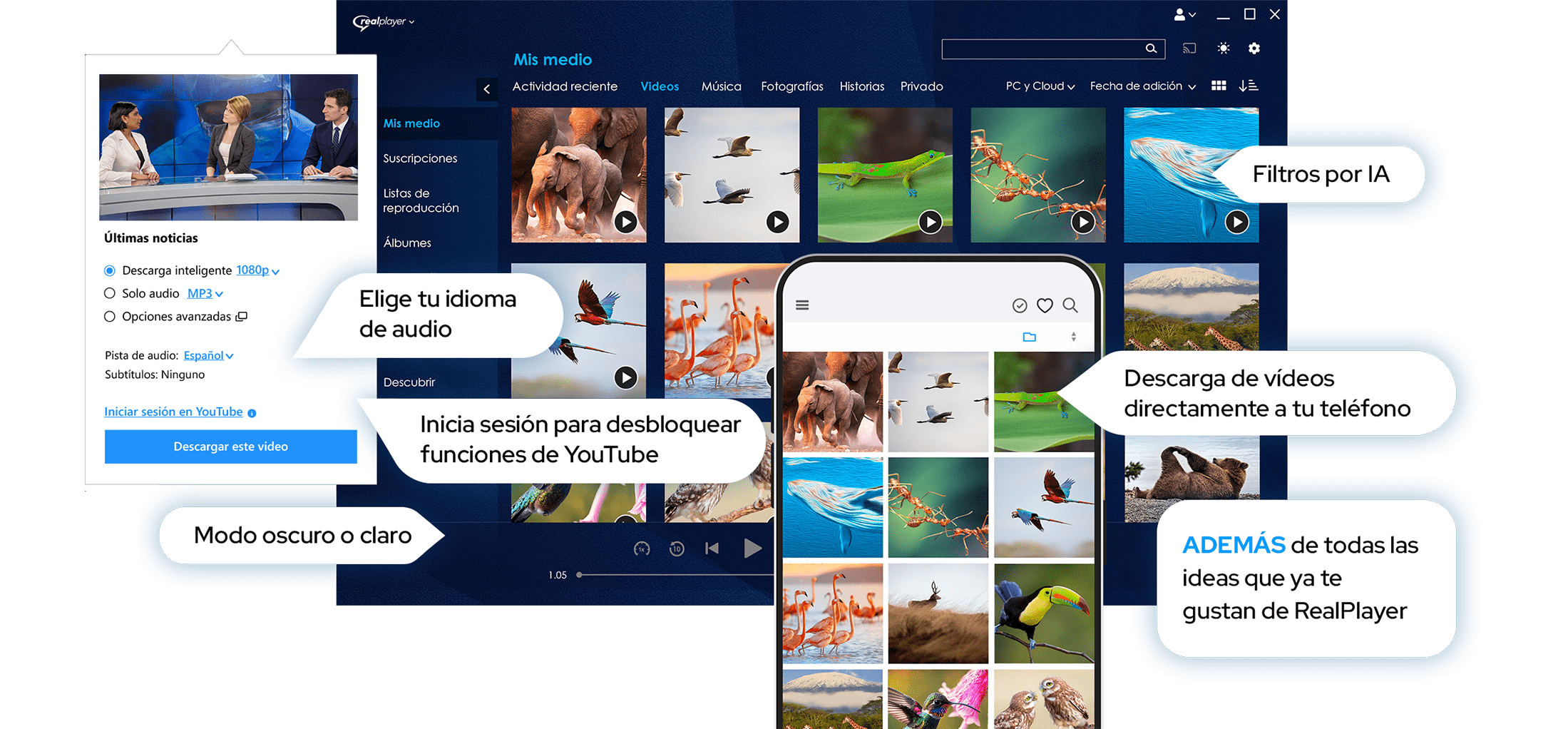Select Opciones avanzadas option
Image resolution: width=1568 pixels, height=729 pixels.
tap(110, 316)
